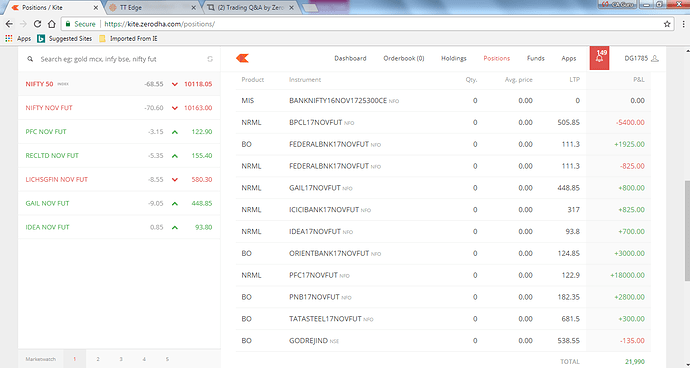
Task: Switch to marketwatch page 3
Action: pos(121,359)
